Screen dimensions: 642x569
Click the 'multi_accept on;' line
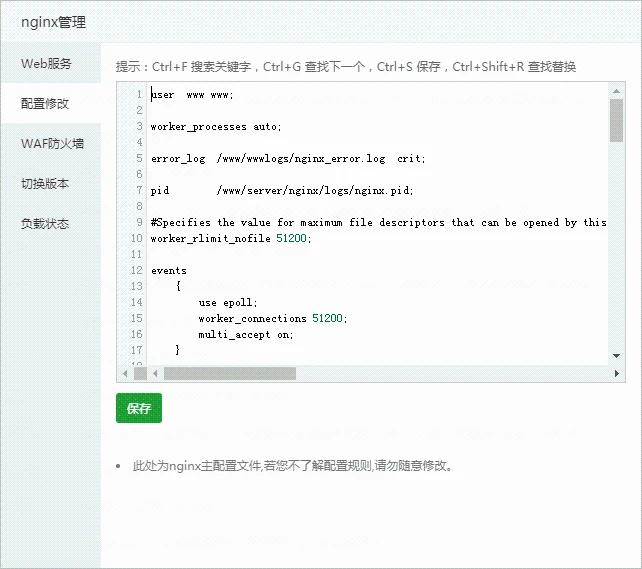click(x=246, y=334)
